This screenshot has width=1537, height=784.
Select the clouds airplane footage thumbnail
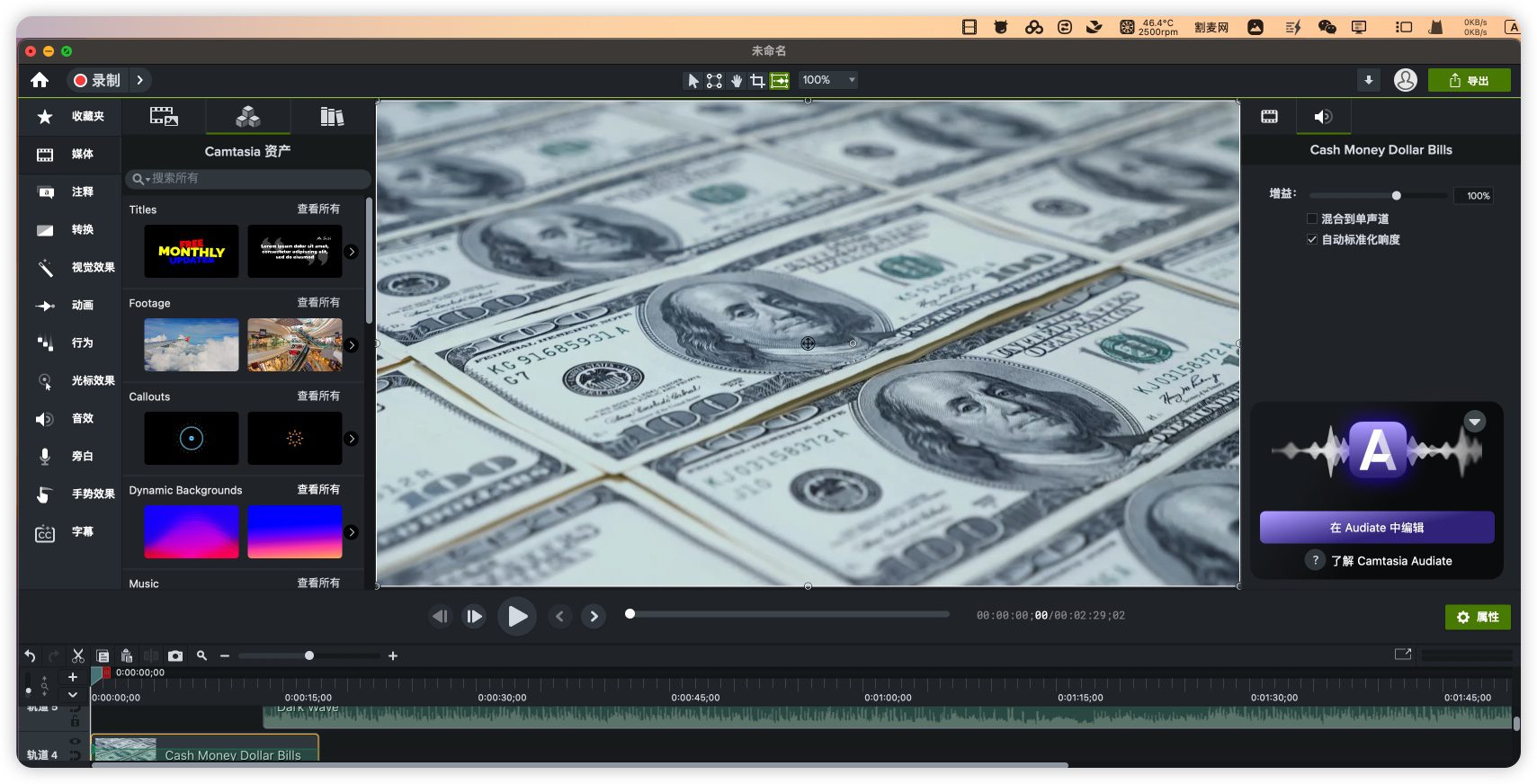[x=192, y=344]
